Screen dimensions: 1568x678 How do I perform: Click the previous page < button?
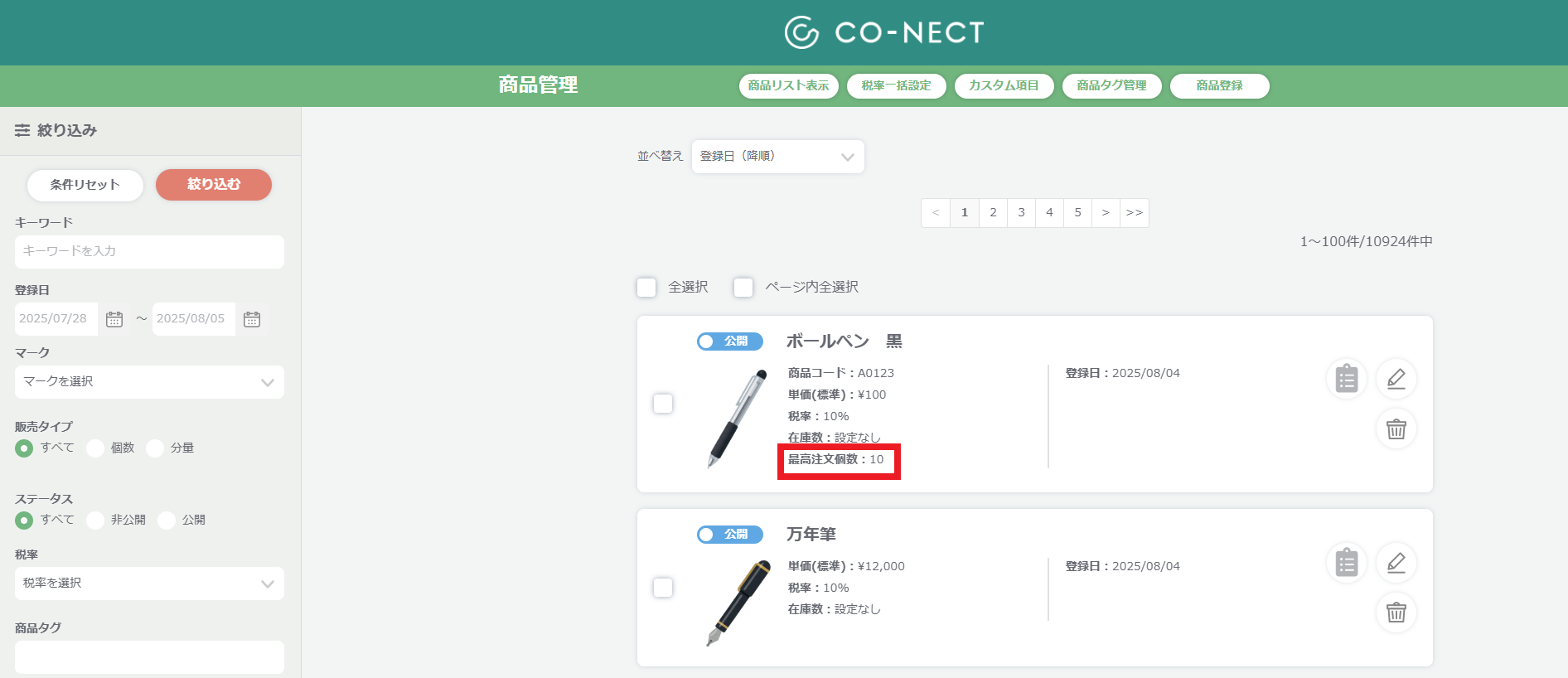click(x=936, y=213)
